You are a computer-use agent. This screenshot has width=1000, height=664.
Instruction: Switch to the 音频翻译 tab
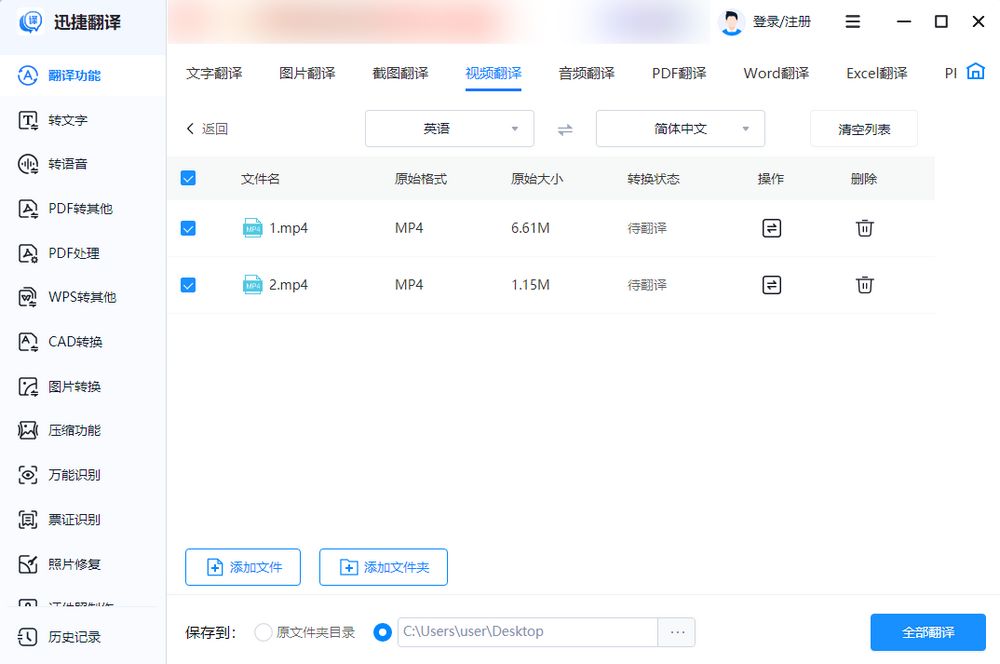(584, 72)
